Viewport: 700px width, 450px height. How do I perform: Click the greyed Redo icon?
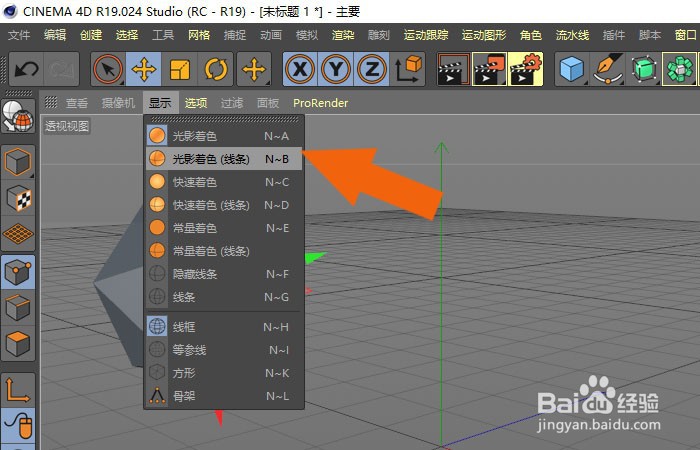pos(61,69)
